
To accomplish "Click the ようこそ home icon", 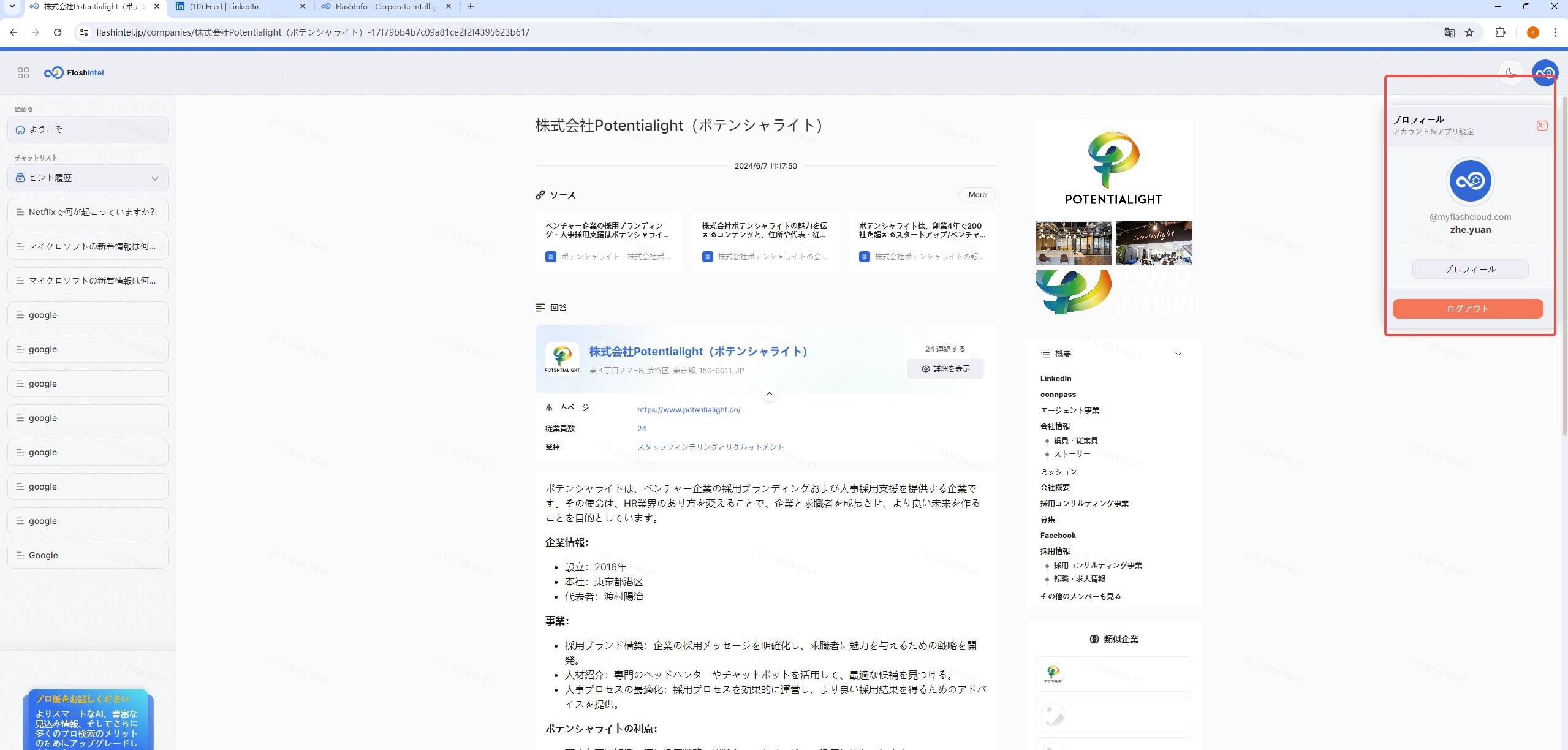I will pyautogui.click(x=20, y=130).
